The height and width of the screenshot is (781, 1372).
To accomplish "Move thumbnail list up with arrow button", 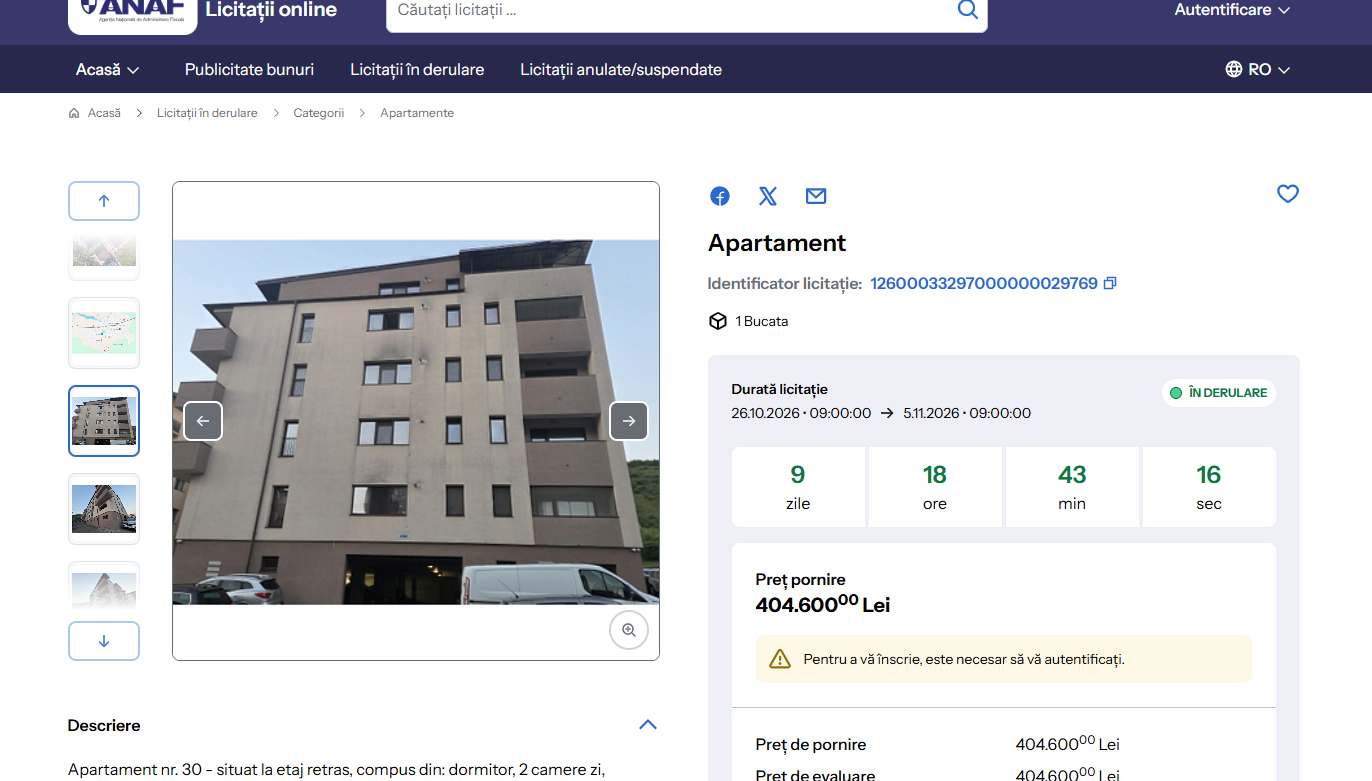I will [x=104, y=201].
